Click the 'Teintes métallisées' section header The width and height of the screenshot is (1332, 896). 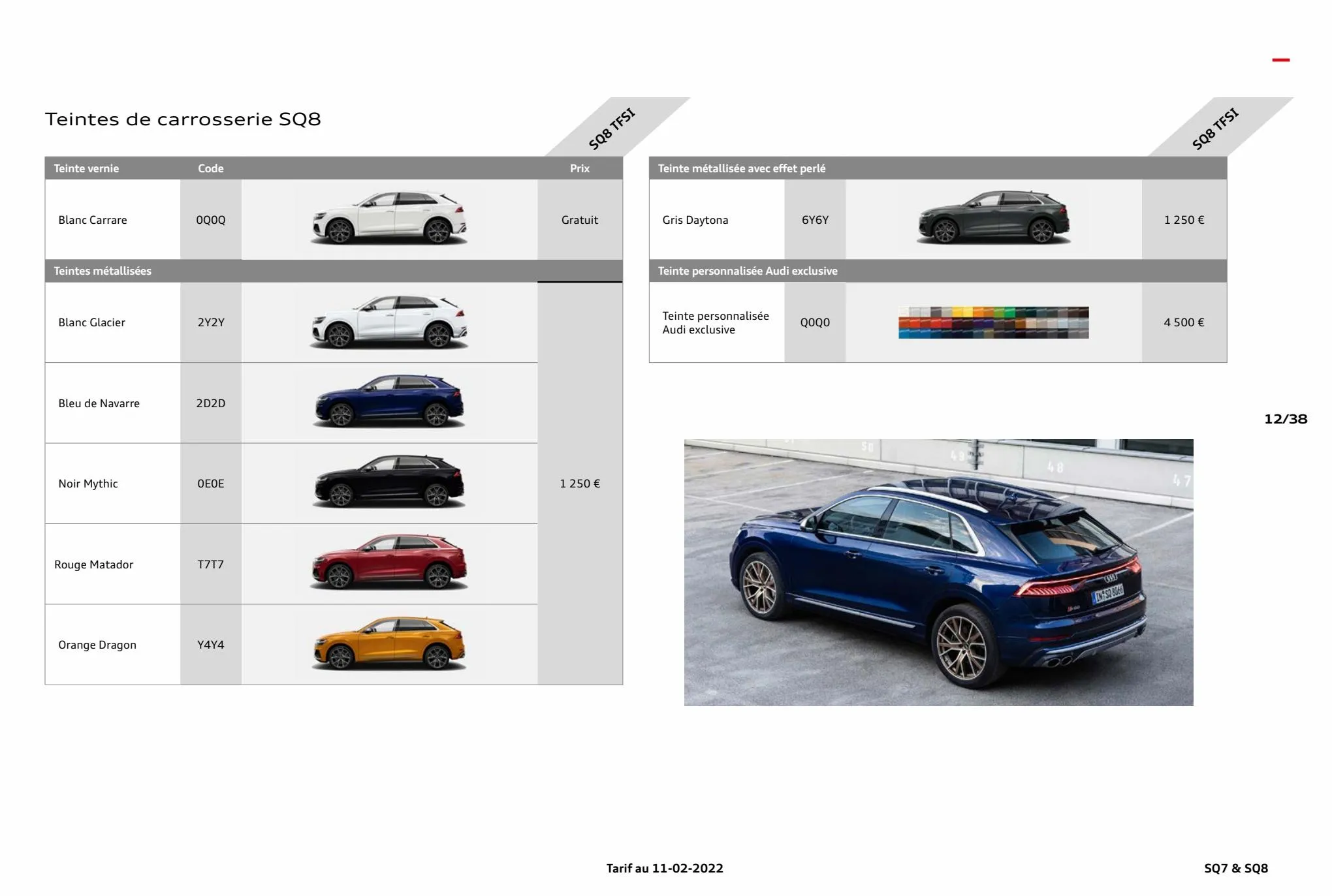pos(103,271)
